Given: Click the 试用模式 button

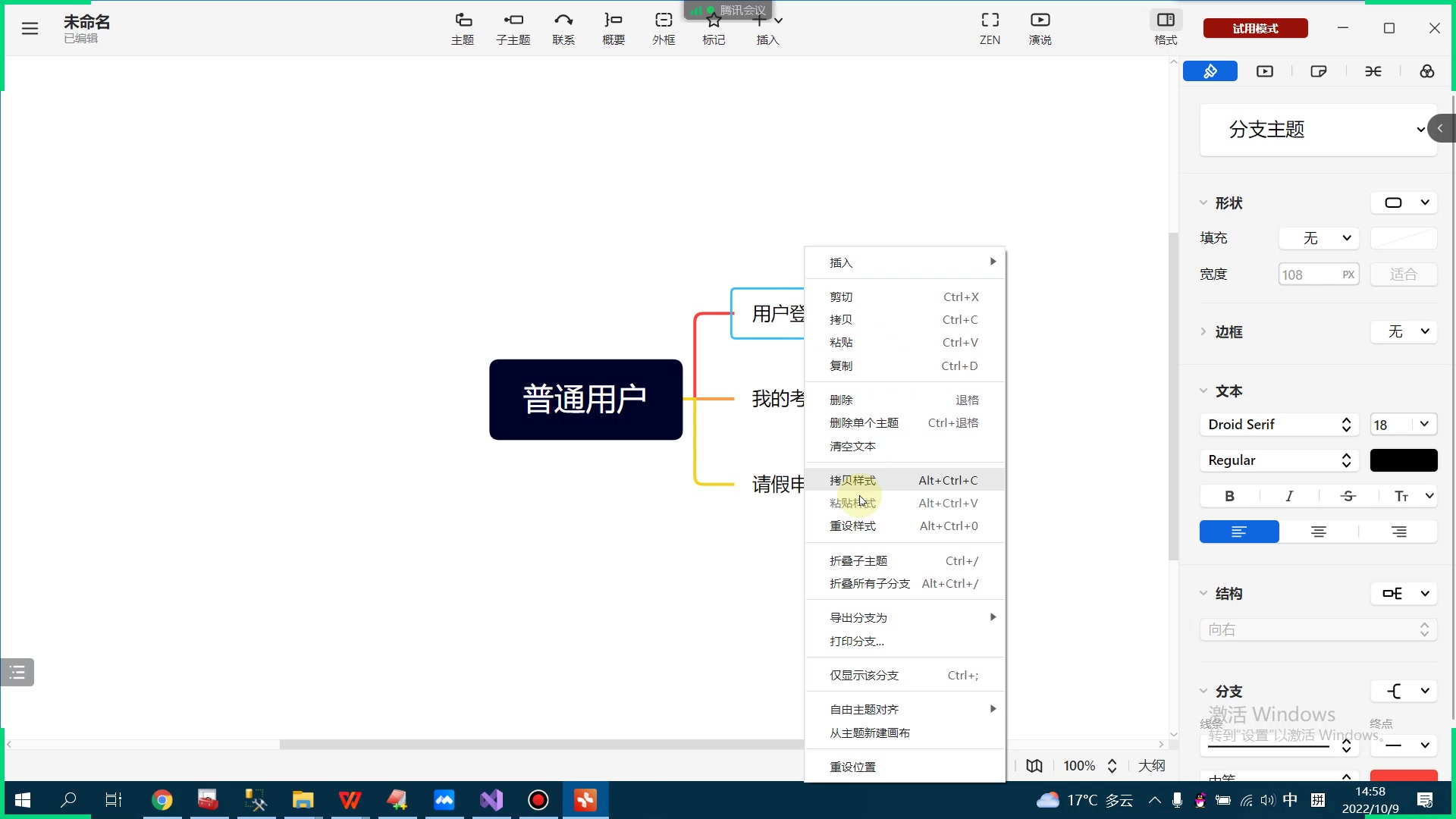Looking at the screenshot, I should pos(1255,28).
